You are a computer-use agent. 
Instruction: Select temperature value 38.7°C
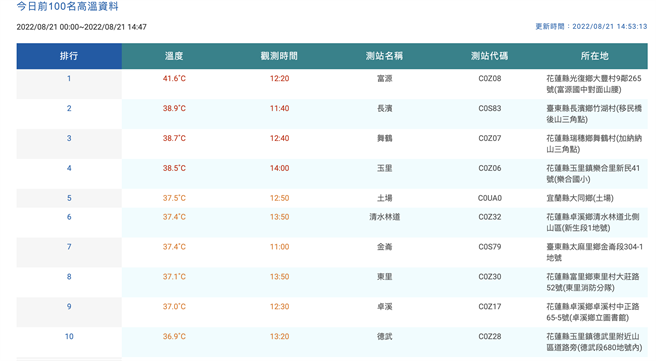pyautogui.click(x=174, y=138)
